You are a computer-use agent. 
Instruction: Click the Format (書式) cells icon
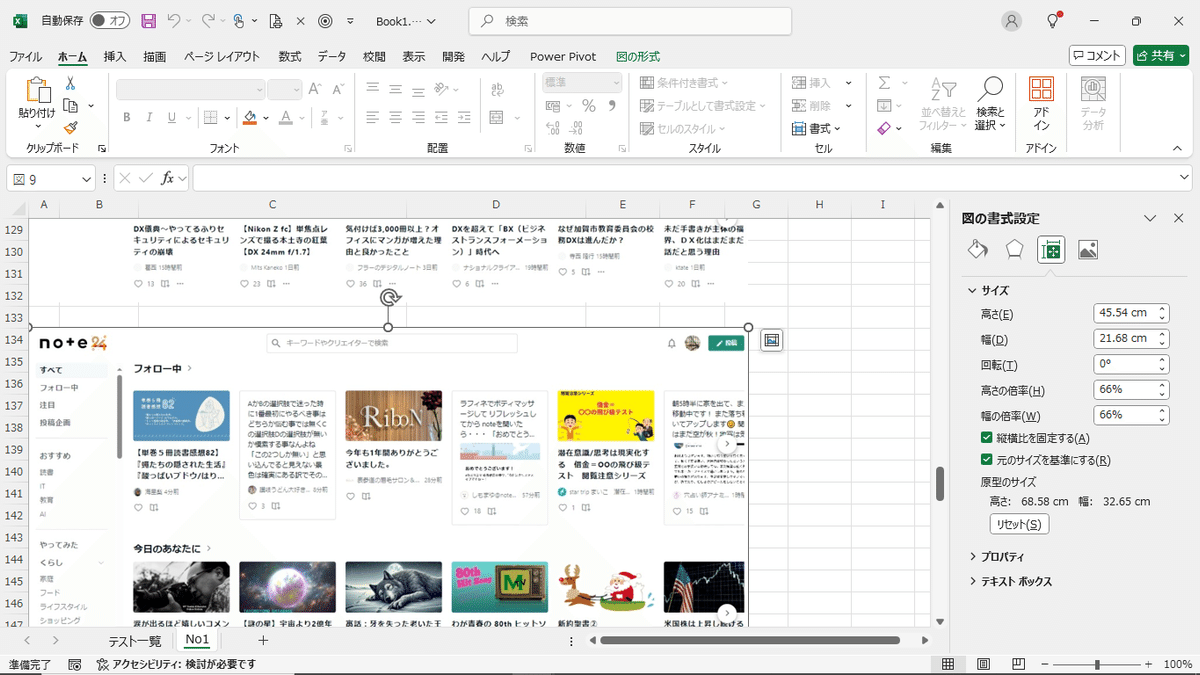800,129
